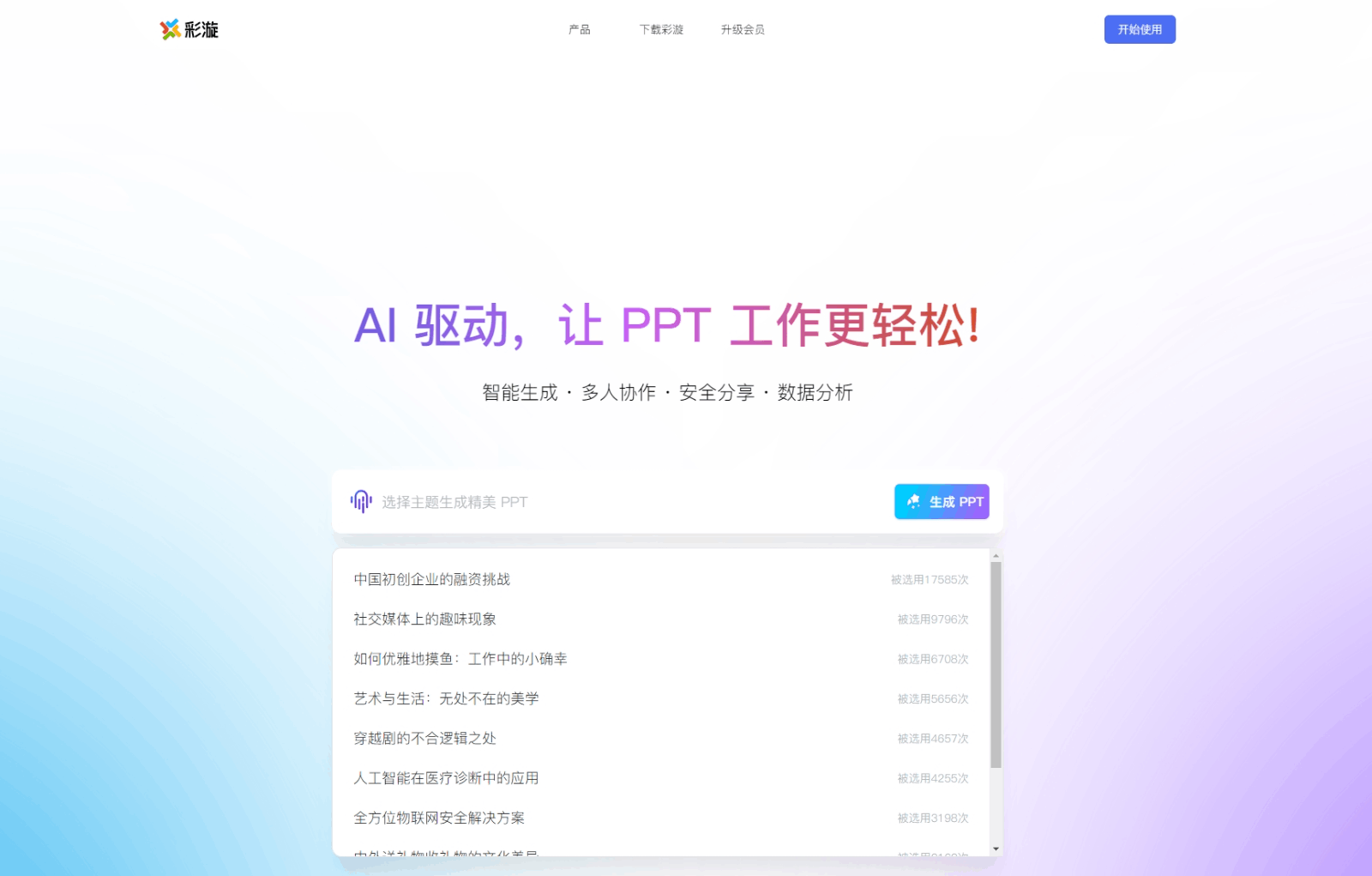The image size is (1372, 876).
Task: Pick the topic 穿越剧的不合逻辑之处
Action: pos(425,739)
